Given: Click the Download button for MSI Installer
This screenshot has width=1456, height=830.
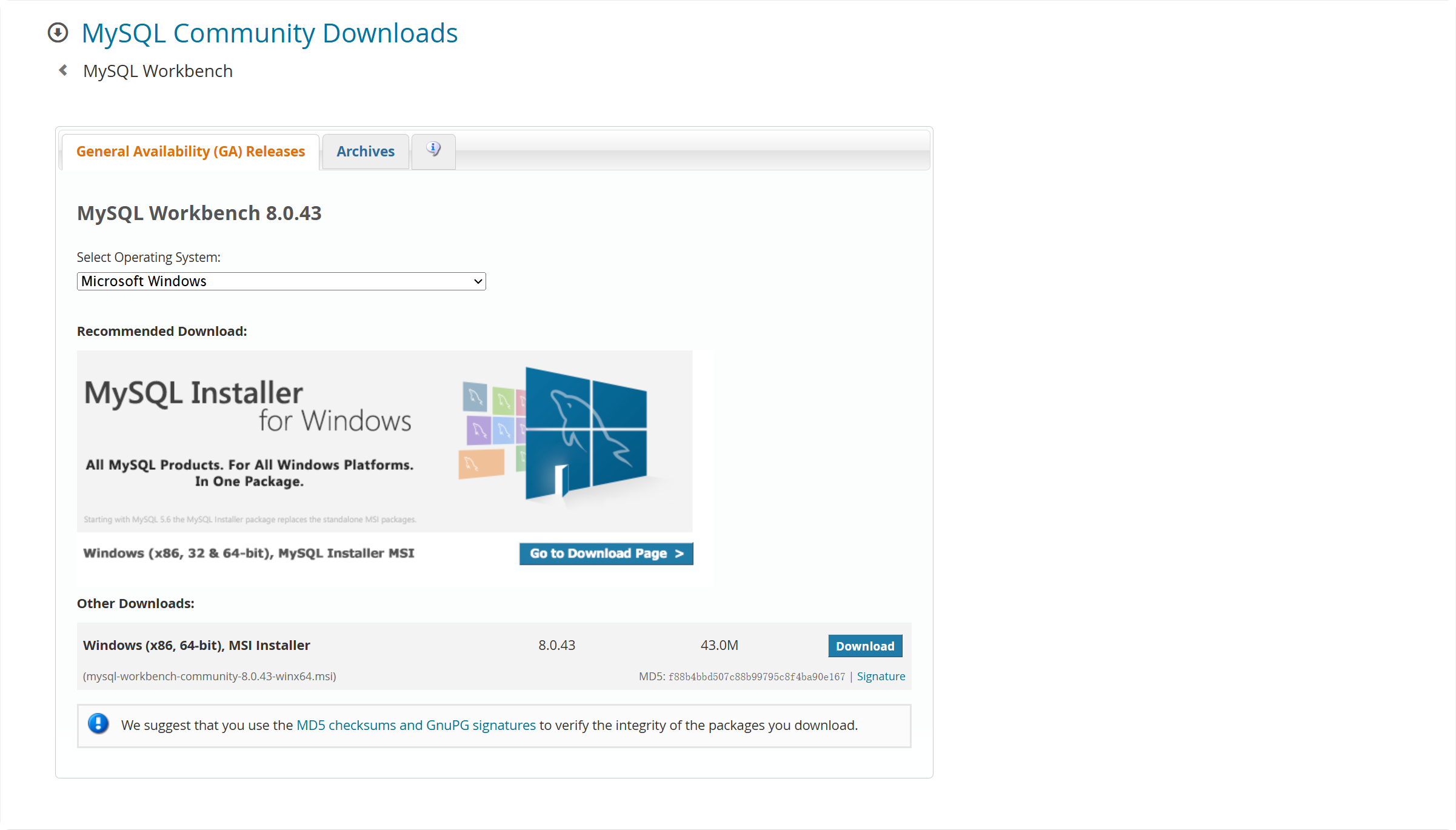Looking at the screenshot, I should [x=865, y=646].
